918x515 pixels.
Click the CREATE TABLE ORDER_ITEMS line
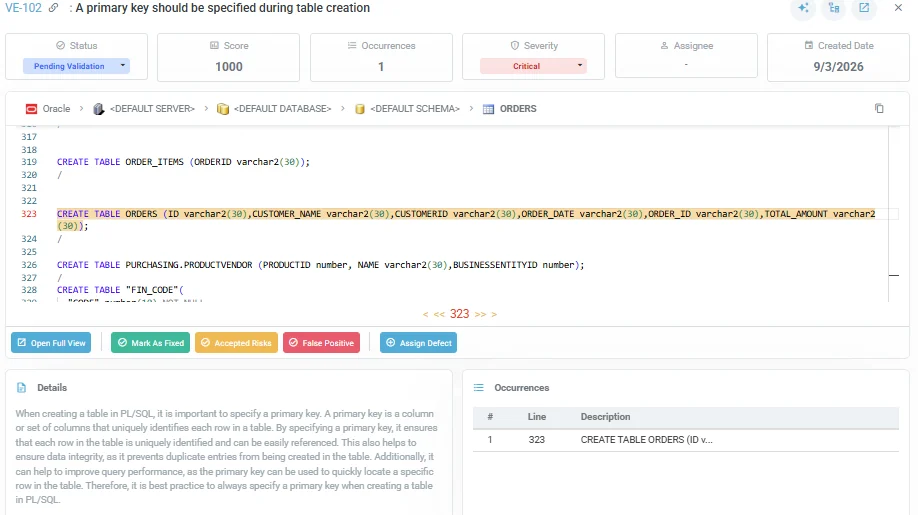[x=183, y=162]
